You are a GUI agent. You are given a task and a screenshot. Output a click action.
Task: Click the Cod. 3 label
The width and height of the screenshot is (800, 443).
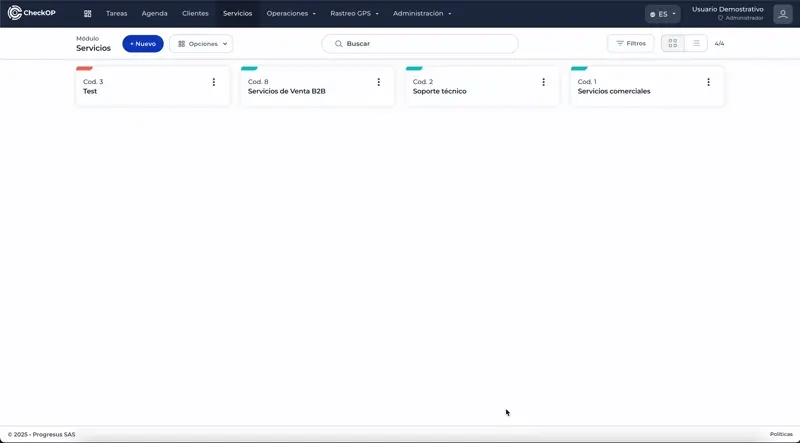pos(93,82)
